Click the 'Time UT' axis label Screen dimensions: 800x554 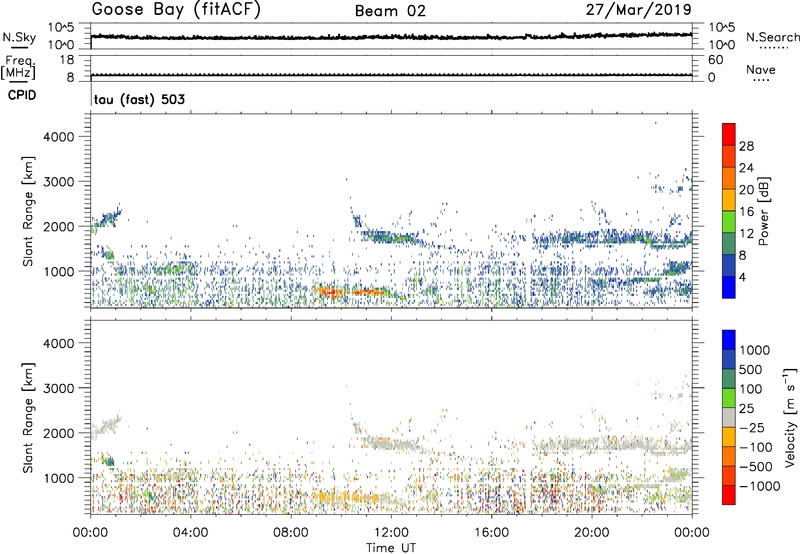pos(391,548)
